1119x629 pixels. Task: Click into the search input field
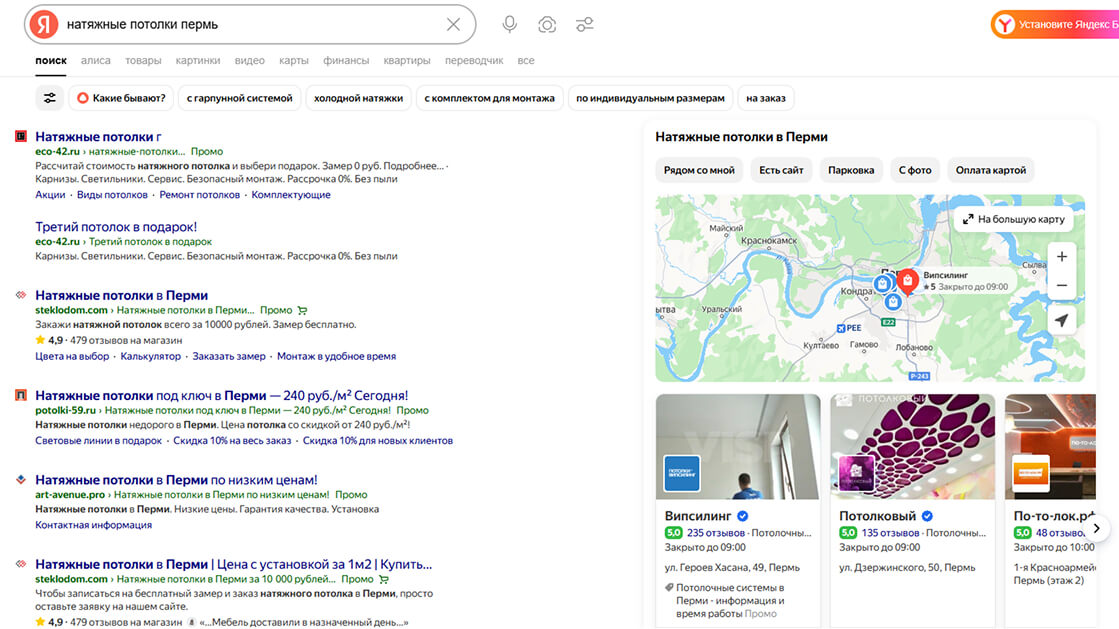[250, 24]
